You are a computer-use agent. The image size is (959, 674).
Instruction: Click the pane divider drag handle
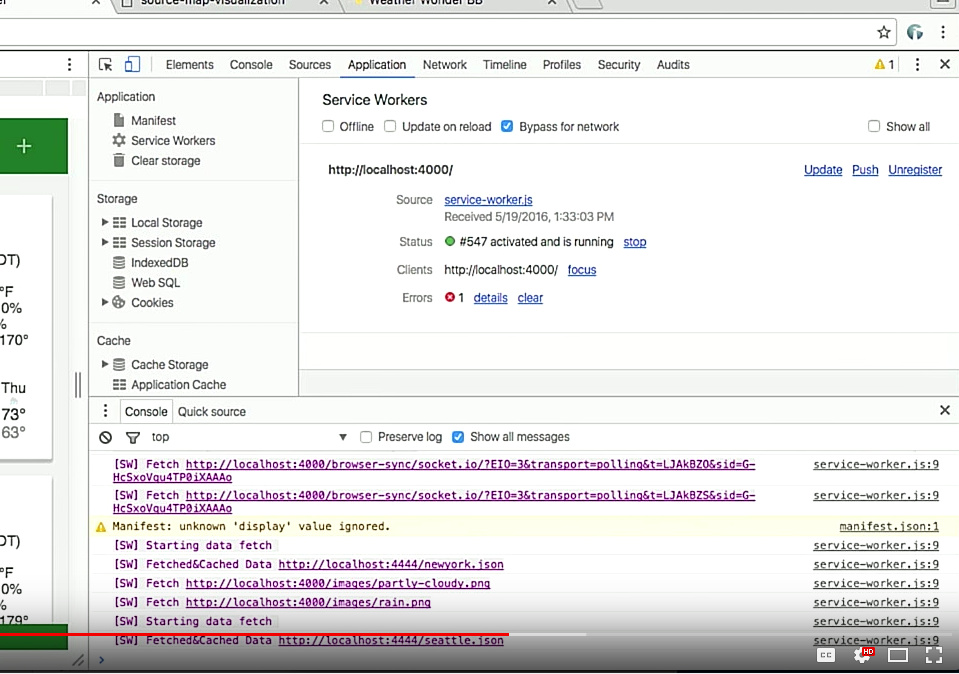(78, 385)
